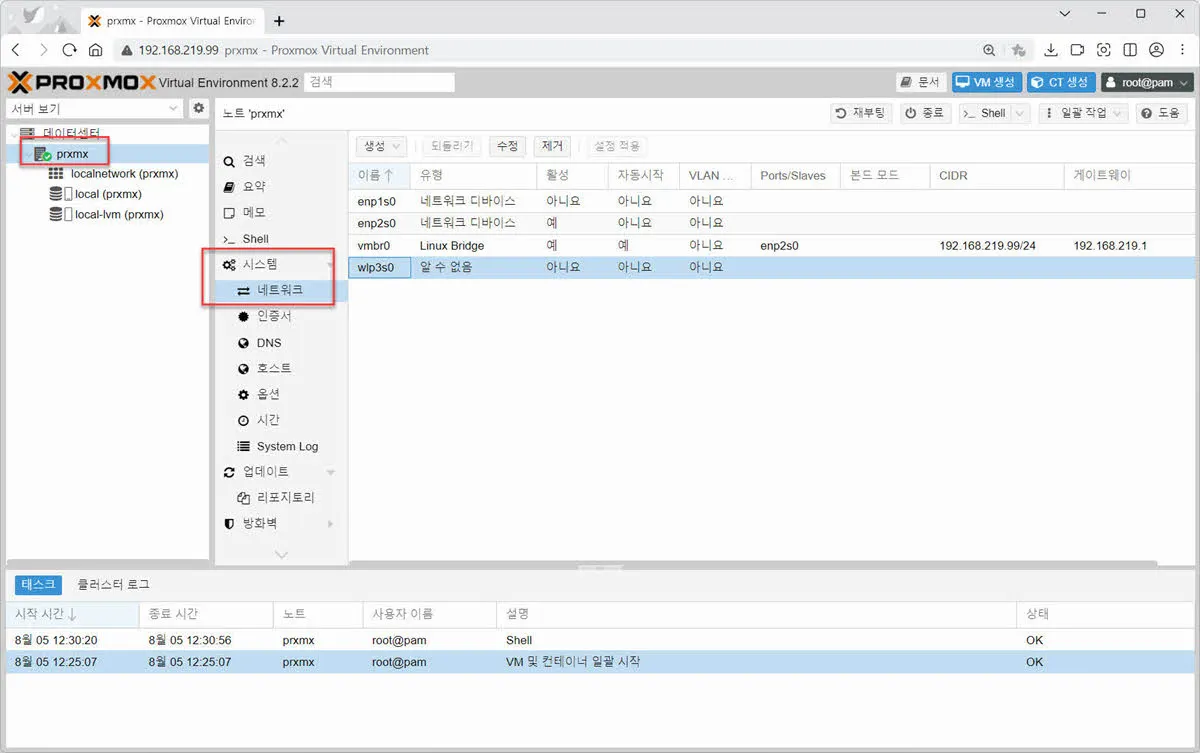Screen dimensions: 1200x753
Task: Click the side menu scroll-down chevron
Action: point(281,554)
